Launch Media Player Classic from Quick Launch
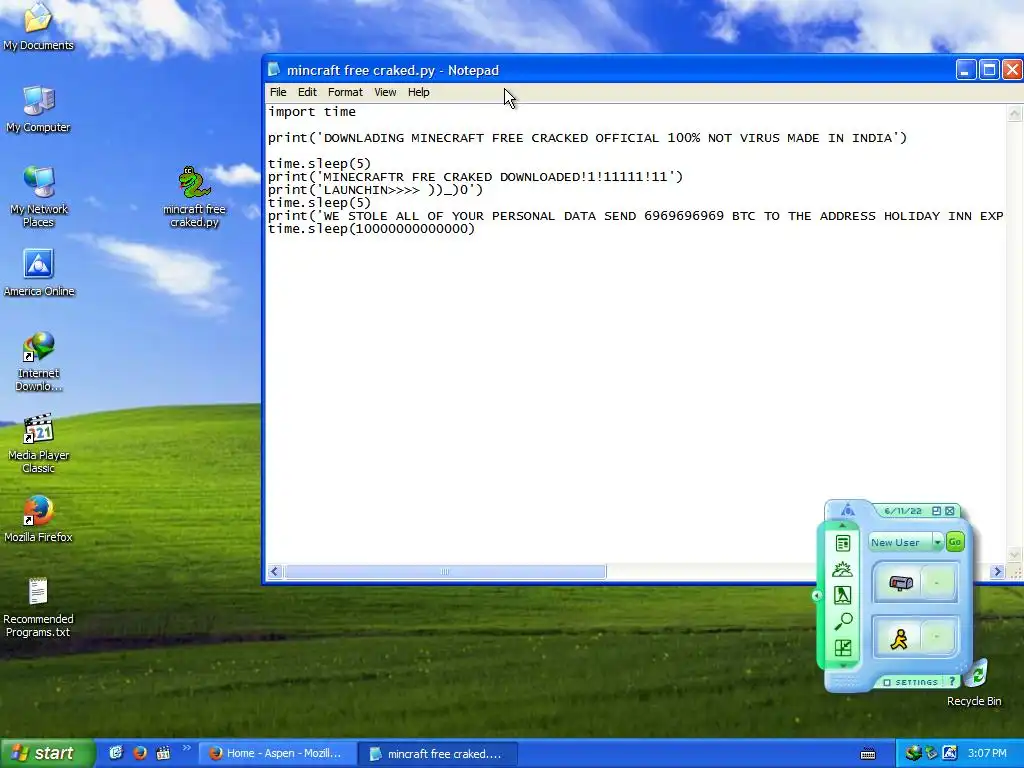Screen dimensions: 1024x768 [x=163, y=753]
